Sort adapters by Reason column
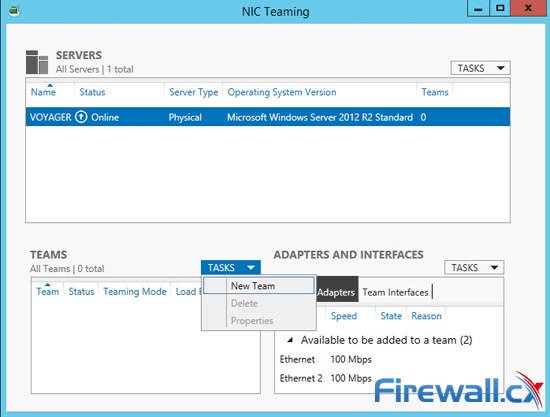This screenshot has height=417, width=550. point(427,316)
